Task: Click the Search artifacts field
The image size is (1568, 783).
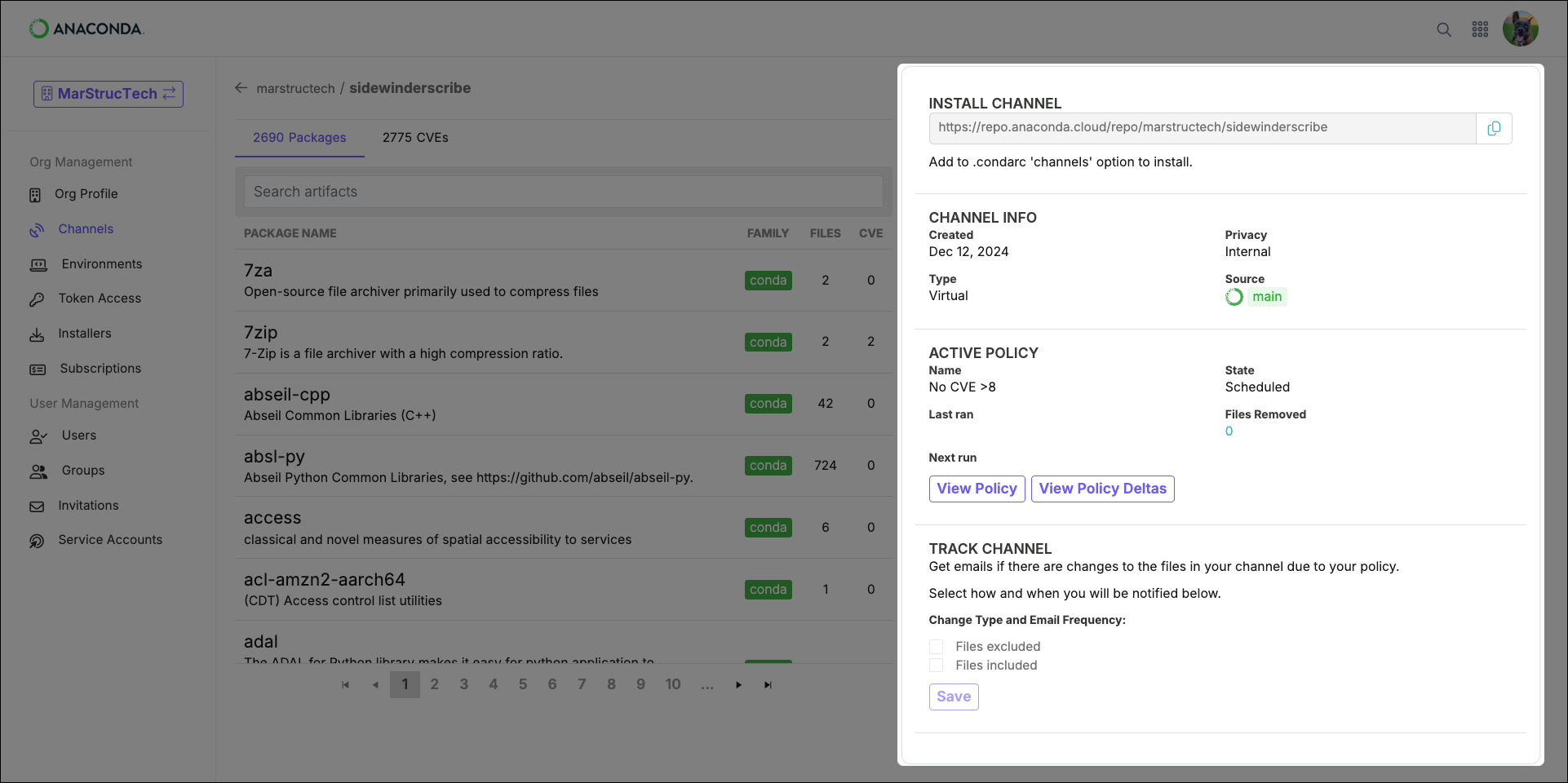Action: (x=563, y=192)
